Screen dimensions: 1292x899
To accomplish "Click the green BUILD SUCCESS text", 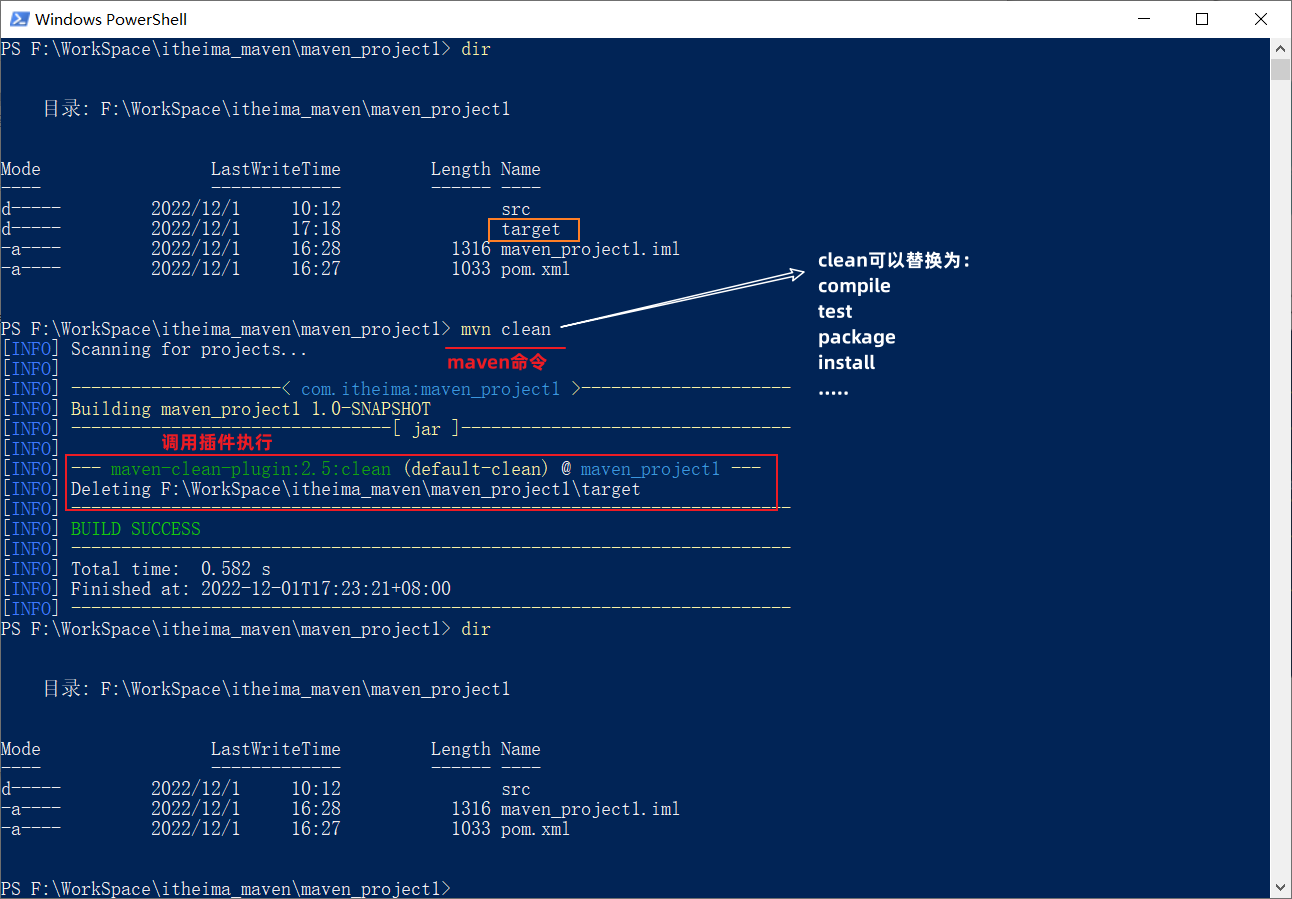I will (135, 529).
